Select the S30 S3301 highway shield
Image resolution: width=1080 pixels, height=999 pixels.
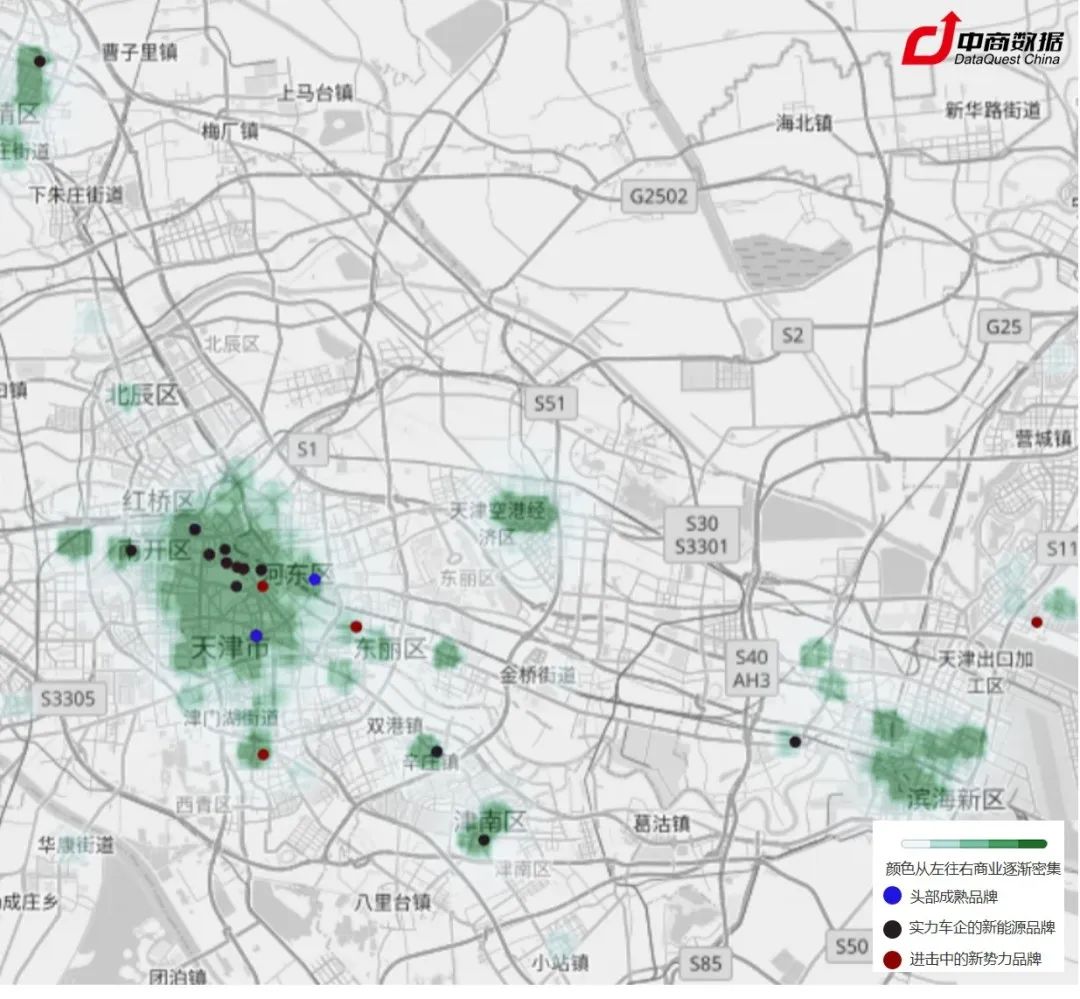[x=701, y=535]
